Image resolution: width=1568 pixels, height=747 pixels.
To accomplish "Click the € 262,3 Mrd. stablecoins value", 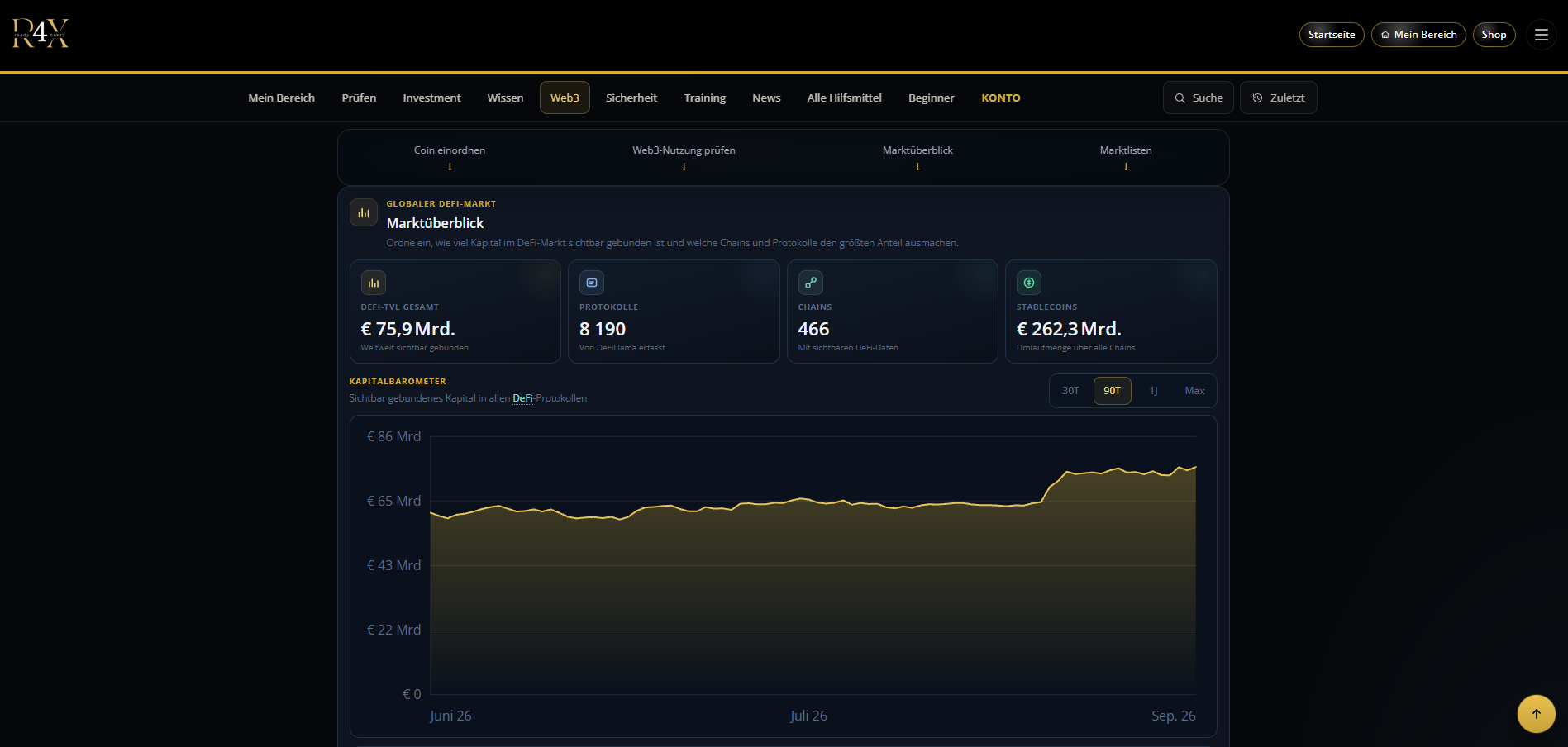I will point(1069,329).
